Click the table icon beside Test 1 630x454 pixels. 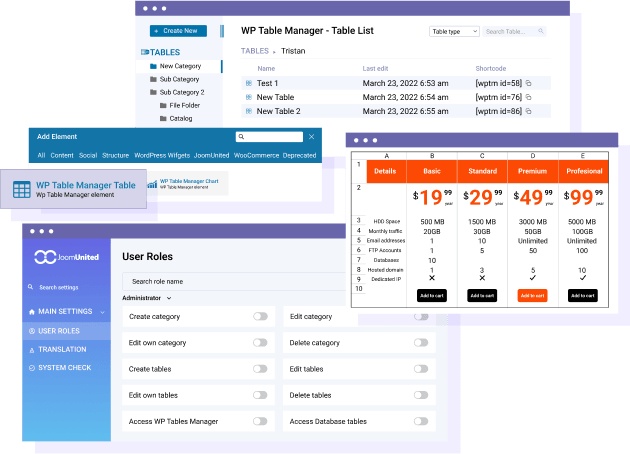coord(249,83)
